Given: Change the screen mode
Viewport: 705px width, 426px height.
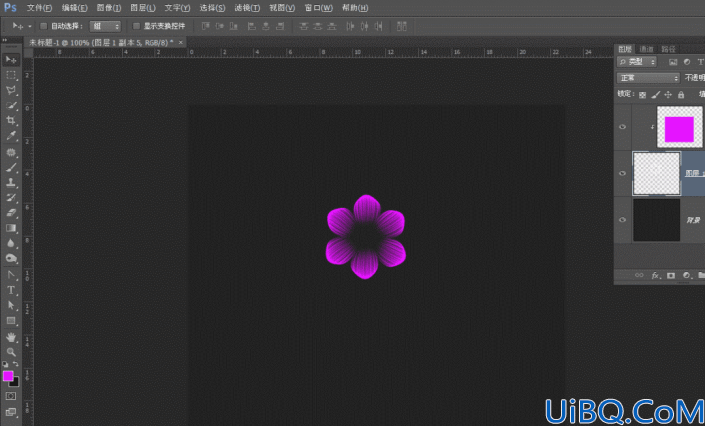Looking at the screenshot, I should (x=11, y=412).
